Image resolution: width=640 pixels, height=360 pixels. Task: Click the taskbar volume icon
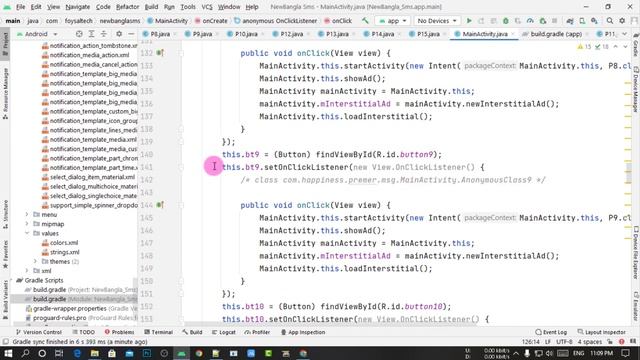(x=549, y=353)
